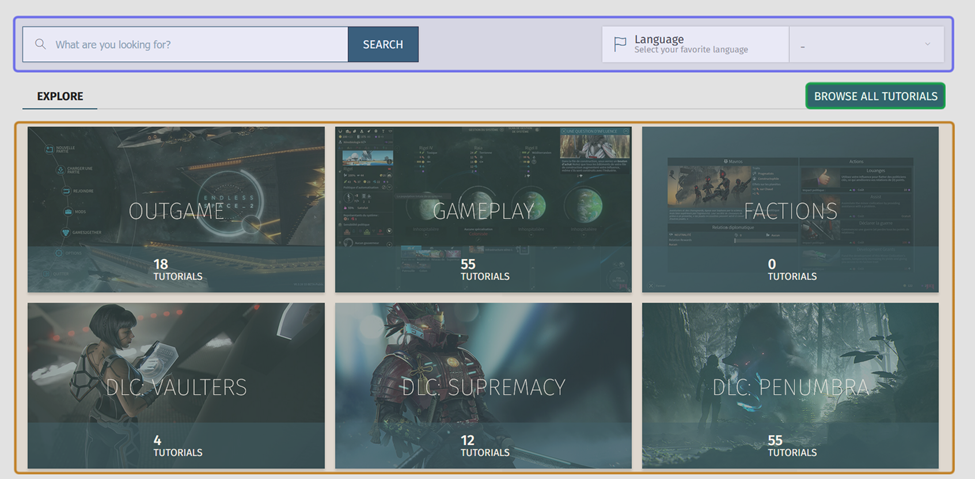Click the 12 Tutorials count on Supremacy

tap(483, 446)
